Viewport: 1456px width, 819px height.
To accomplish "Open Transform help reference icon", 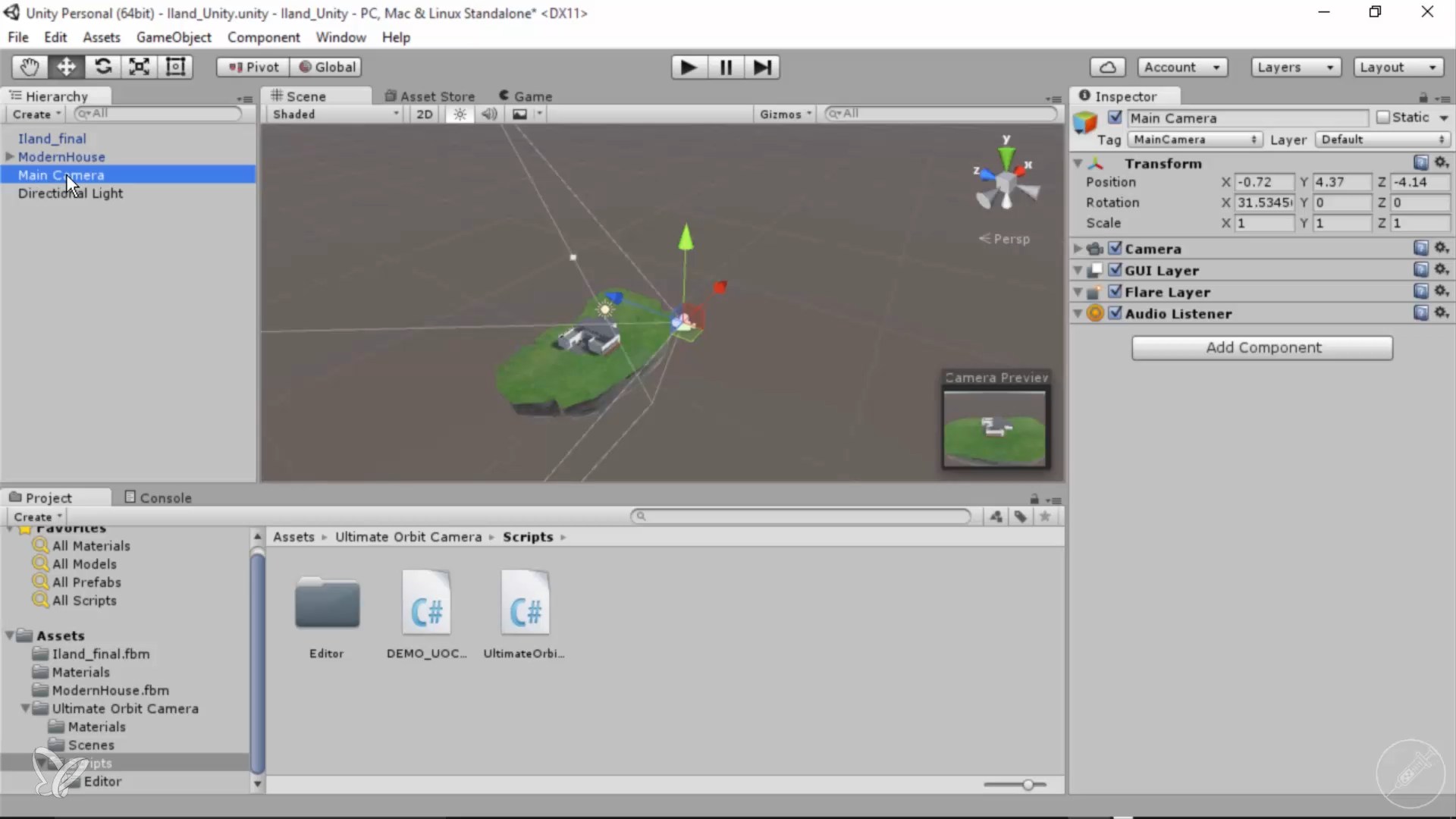I will point(1421,162).
